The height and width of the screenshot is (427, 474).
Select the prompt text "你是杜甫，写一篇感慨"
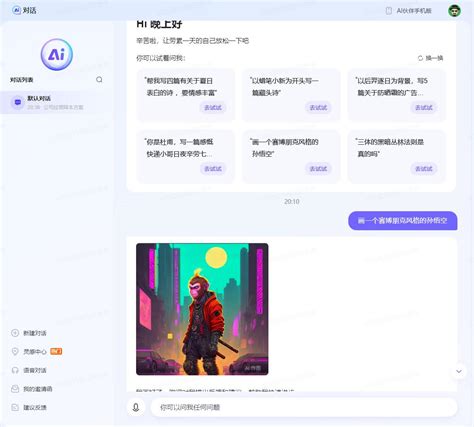click(x=179, y=142)
